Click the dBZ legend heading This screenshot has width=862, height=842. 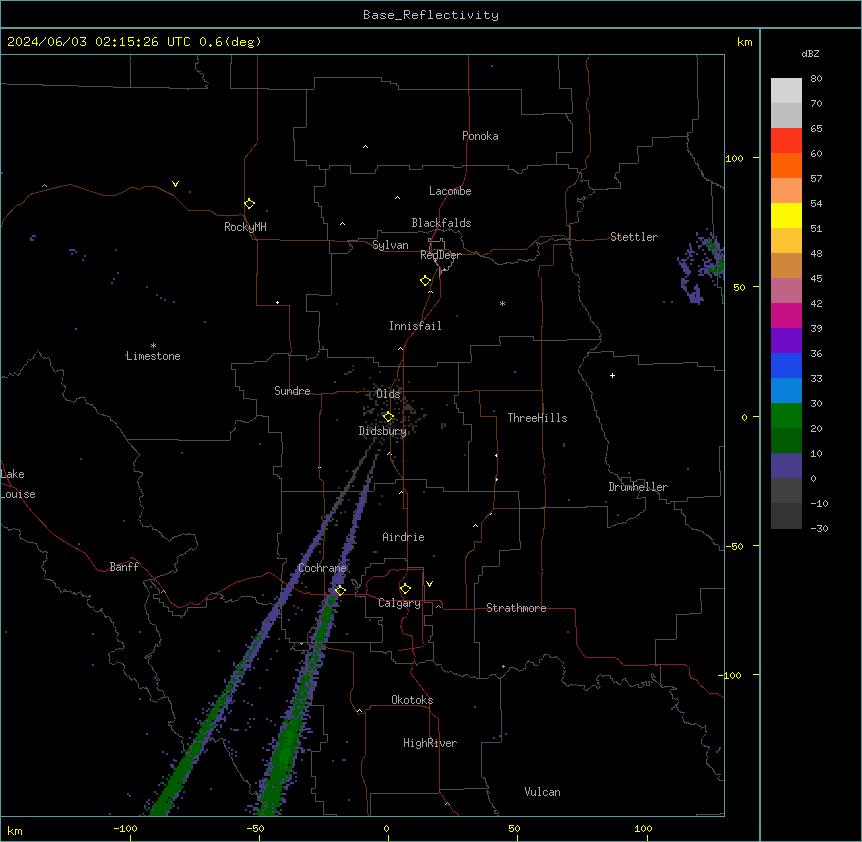810,53
